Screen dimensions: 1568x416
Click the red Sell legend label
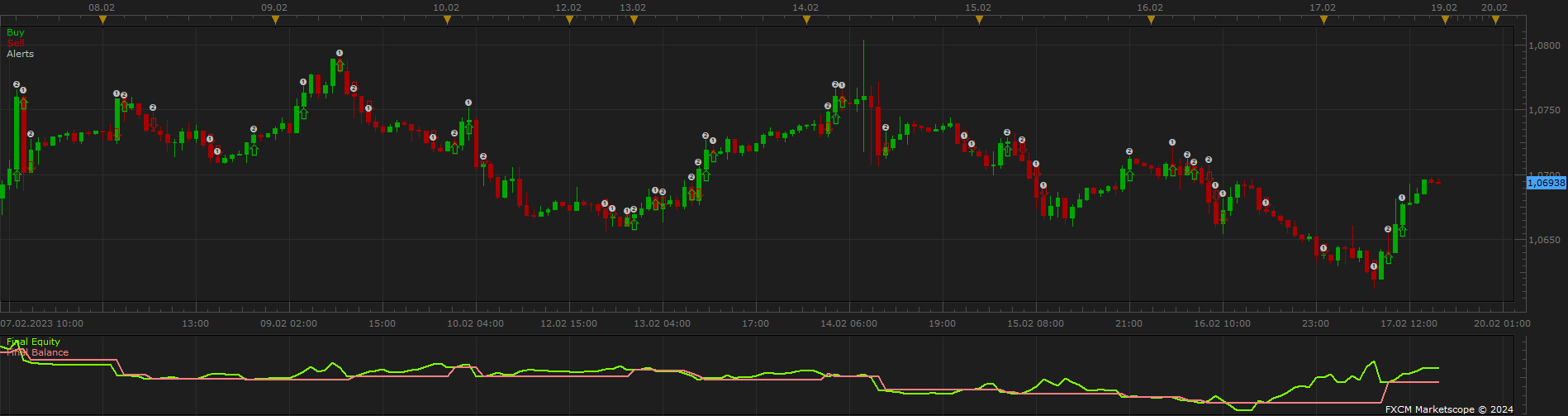coord(16,43)
